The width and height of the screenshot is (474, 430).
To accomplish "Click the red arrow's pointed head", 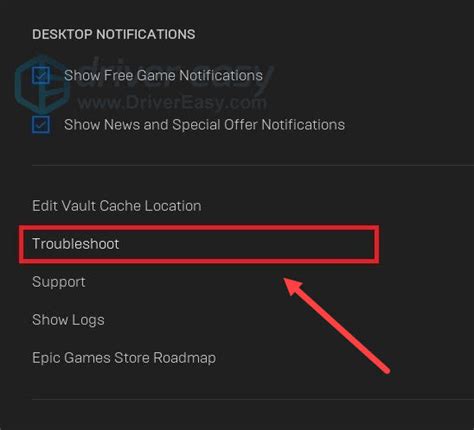I will tap(293, 287).
